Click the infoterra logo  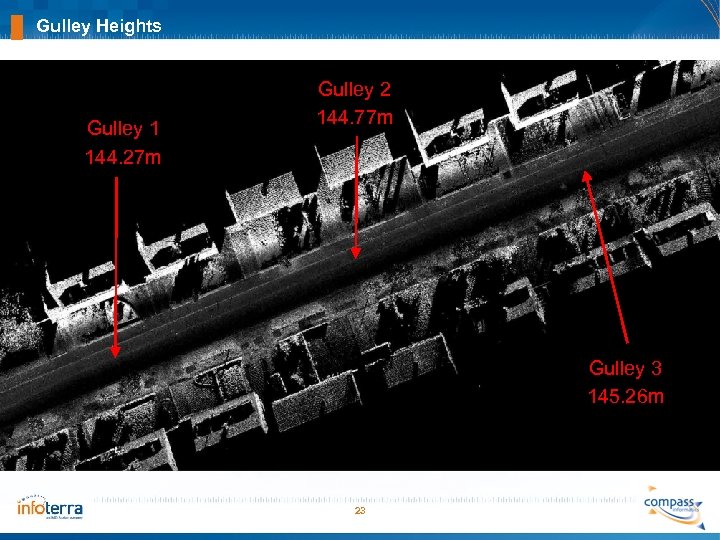click(50, 507)
